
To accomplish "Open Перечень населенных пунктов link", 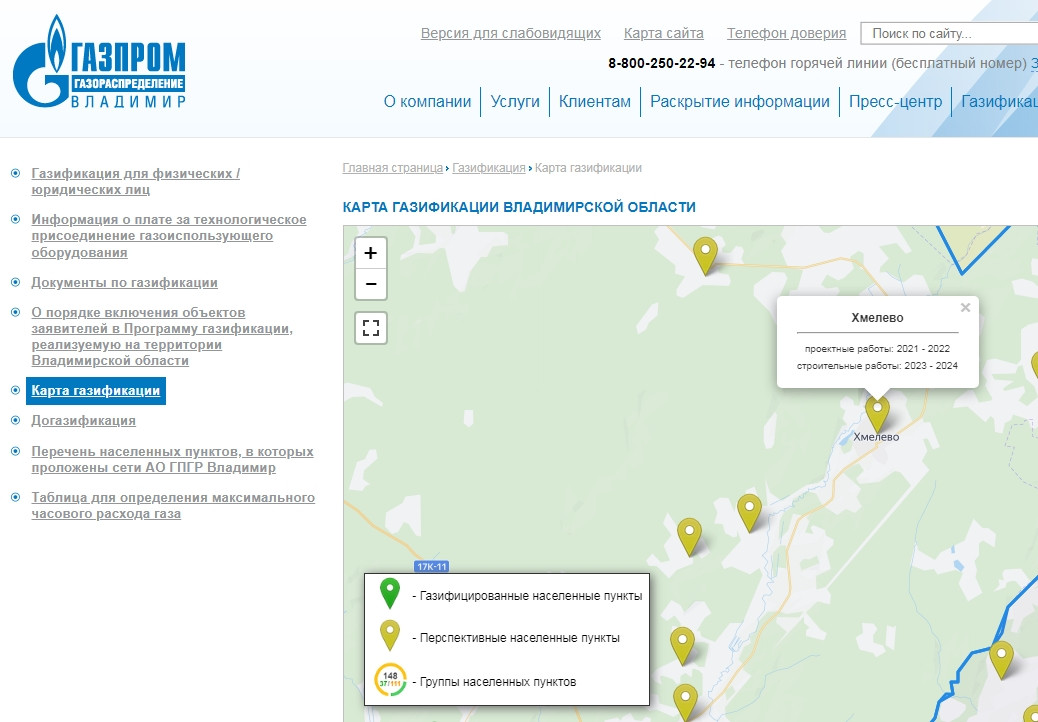I will (172, 459).
